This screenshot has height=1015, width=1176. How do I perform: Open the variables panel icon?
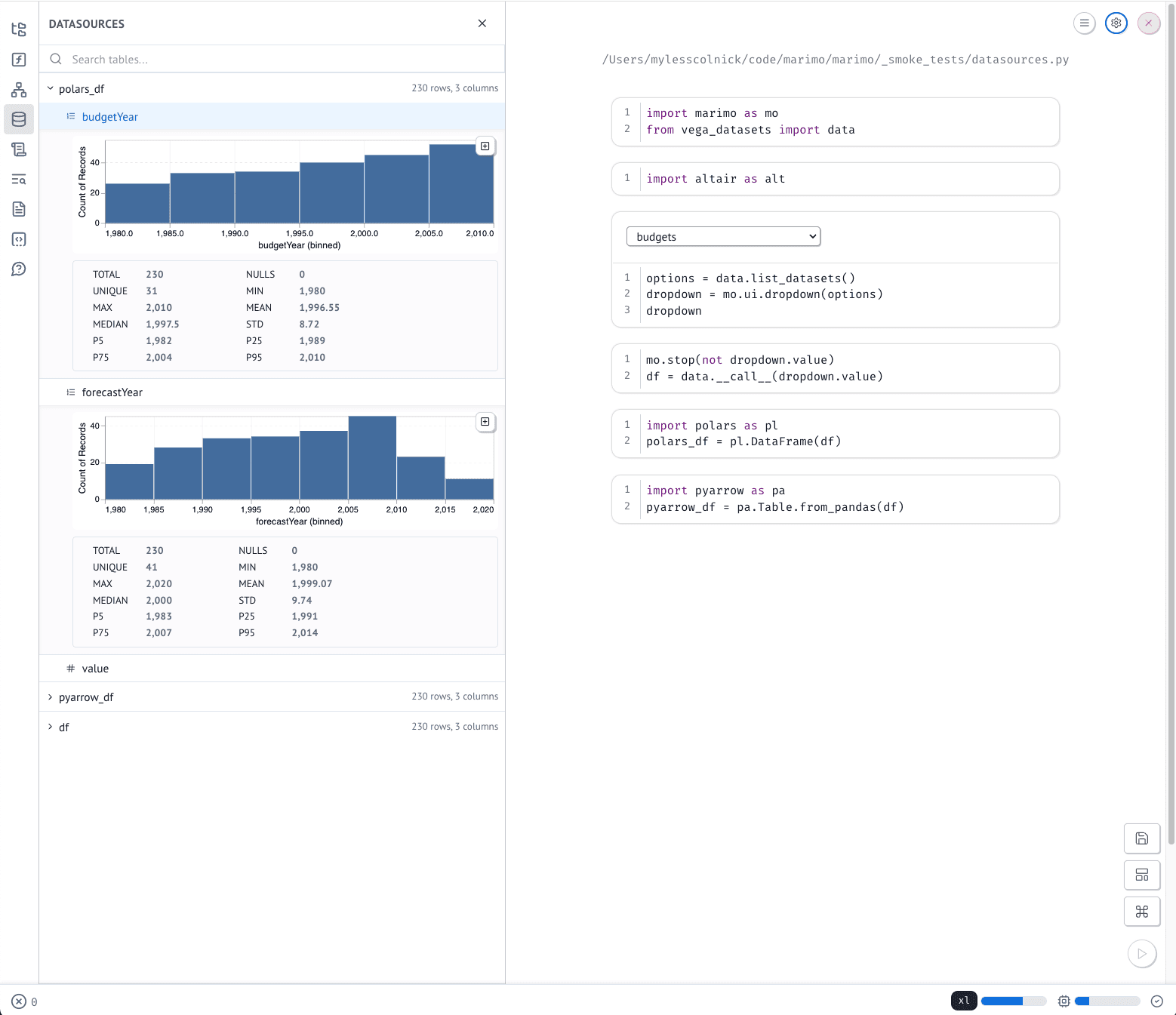19,60
